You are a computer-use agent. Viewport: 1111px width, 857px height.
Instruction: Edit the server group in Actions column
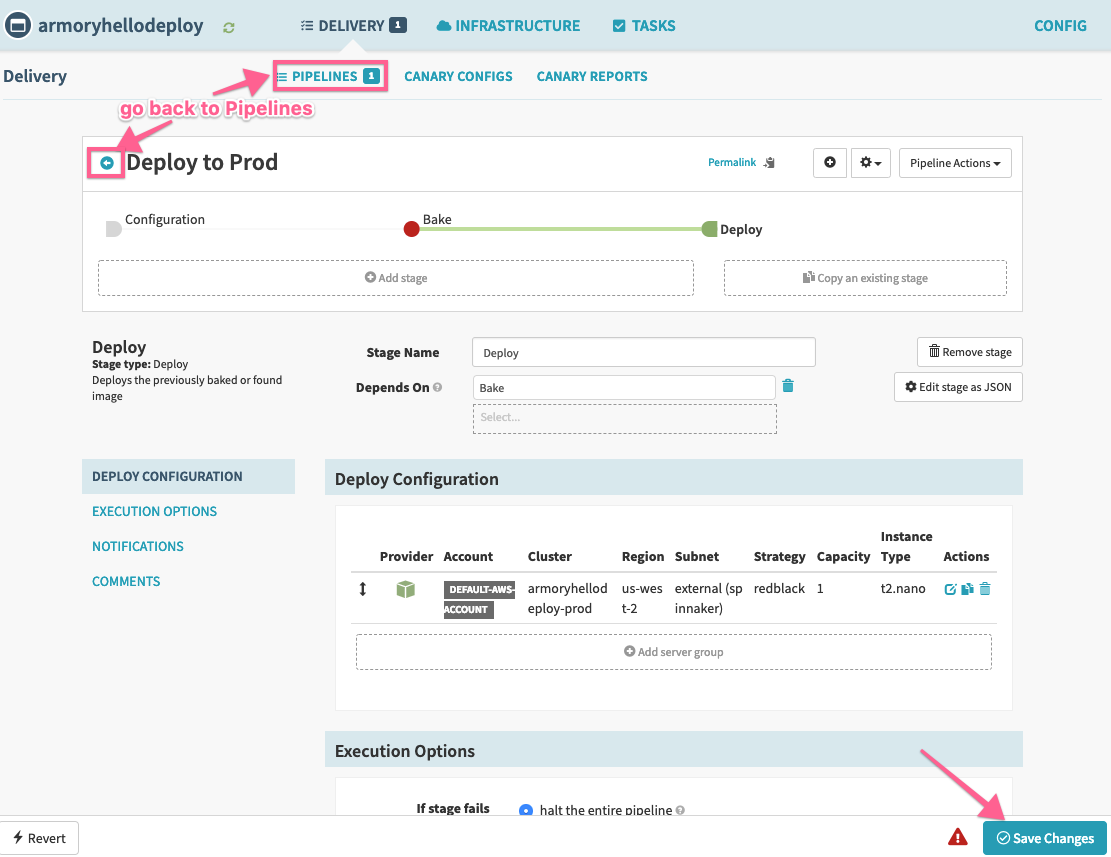(x=950, y=589)
